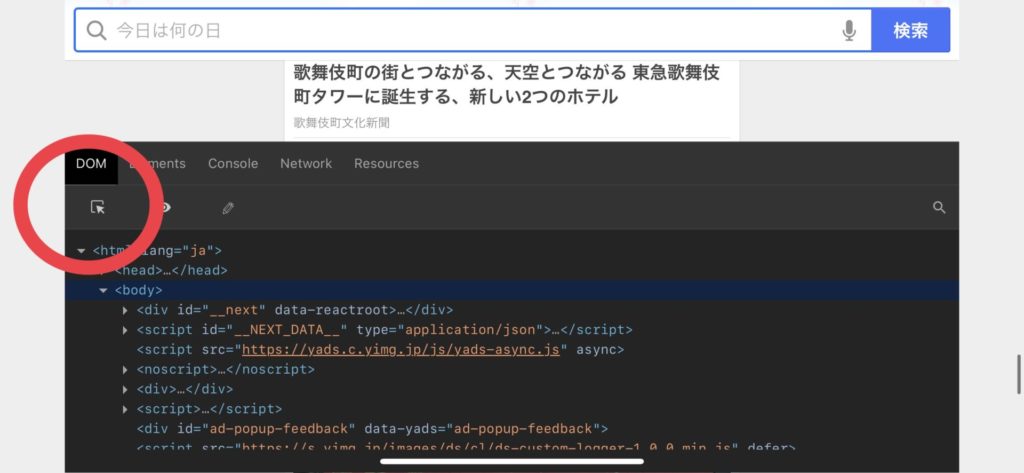Open the 歌舞伎町 tower hotel article headline
1024x473 pixels.
pyautogui.click(x=506, y=85)
